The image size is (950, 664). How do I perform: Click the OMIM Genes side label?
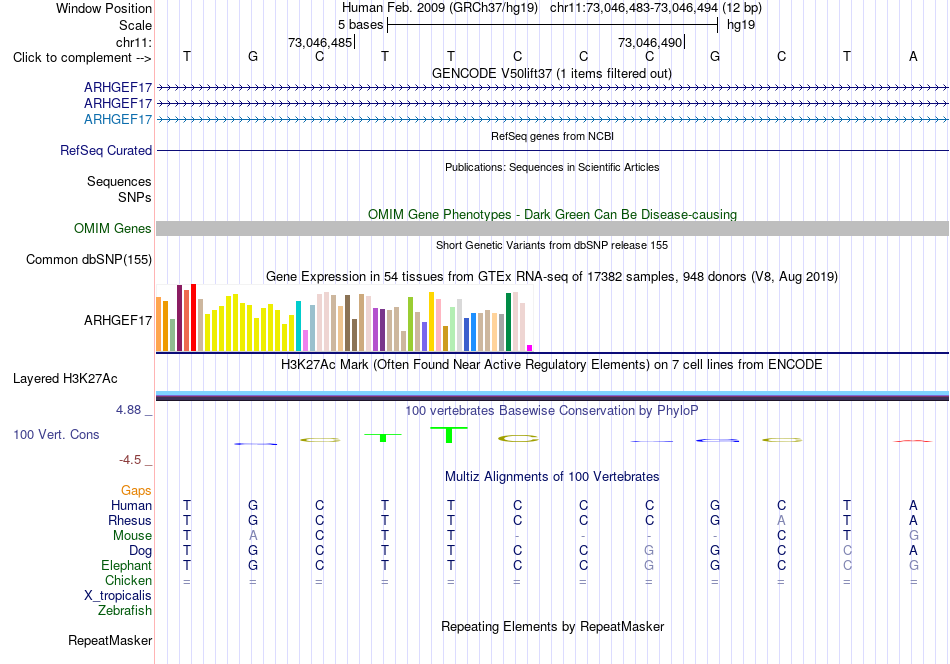click(112, 228)
